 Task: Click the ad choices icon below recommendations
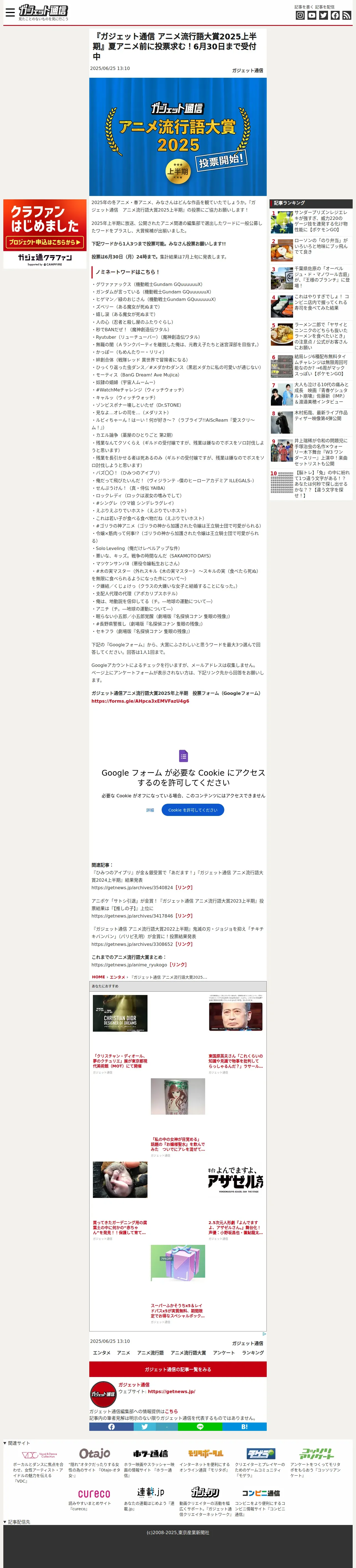264,1334
